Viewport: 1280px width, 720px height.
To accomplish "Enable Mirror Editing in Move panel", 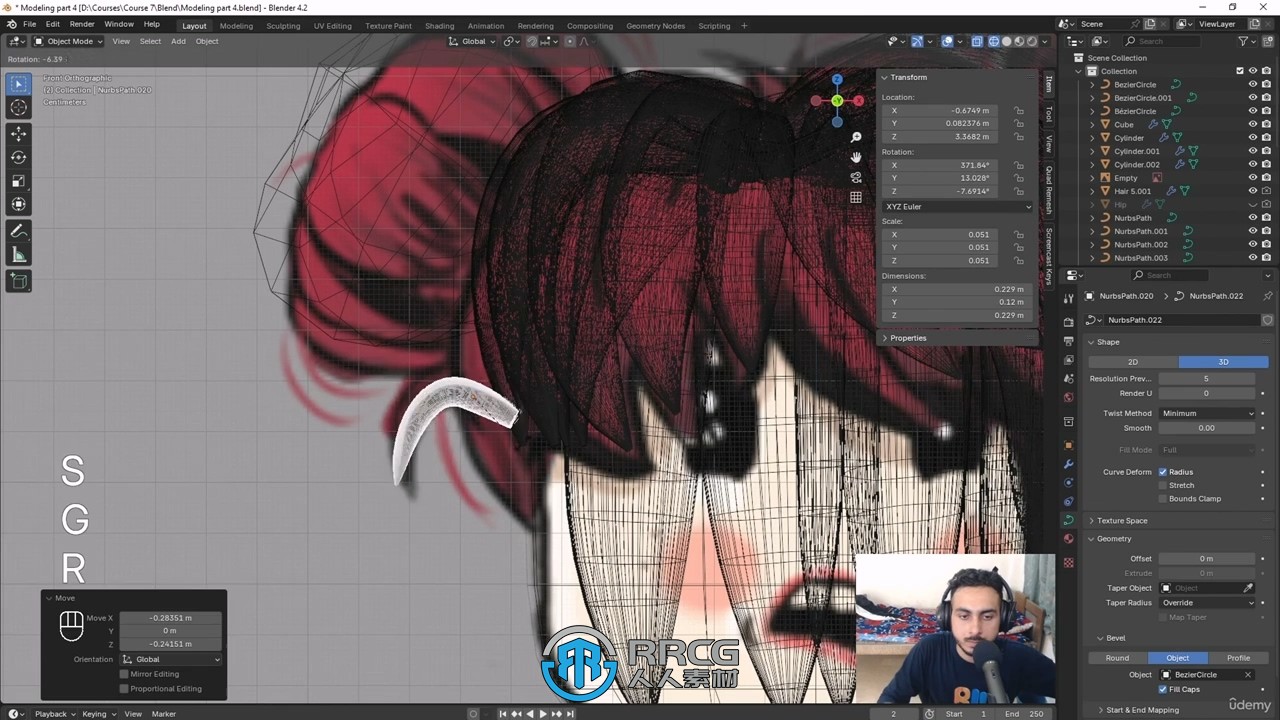I will [124, 674].
